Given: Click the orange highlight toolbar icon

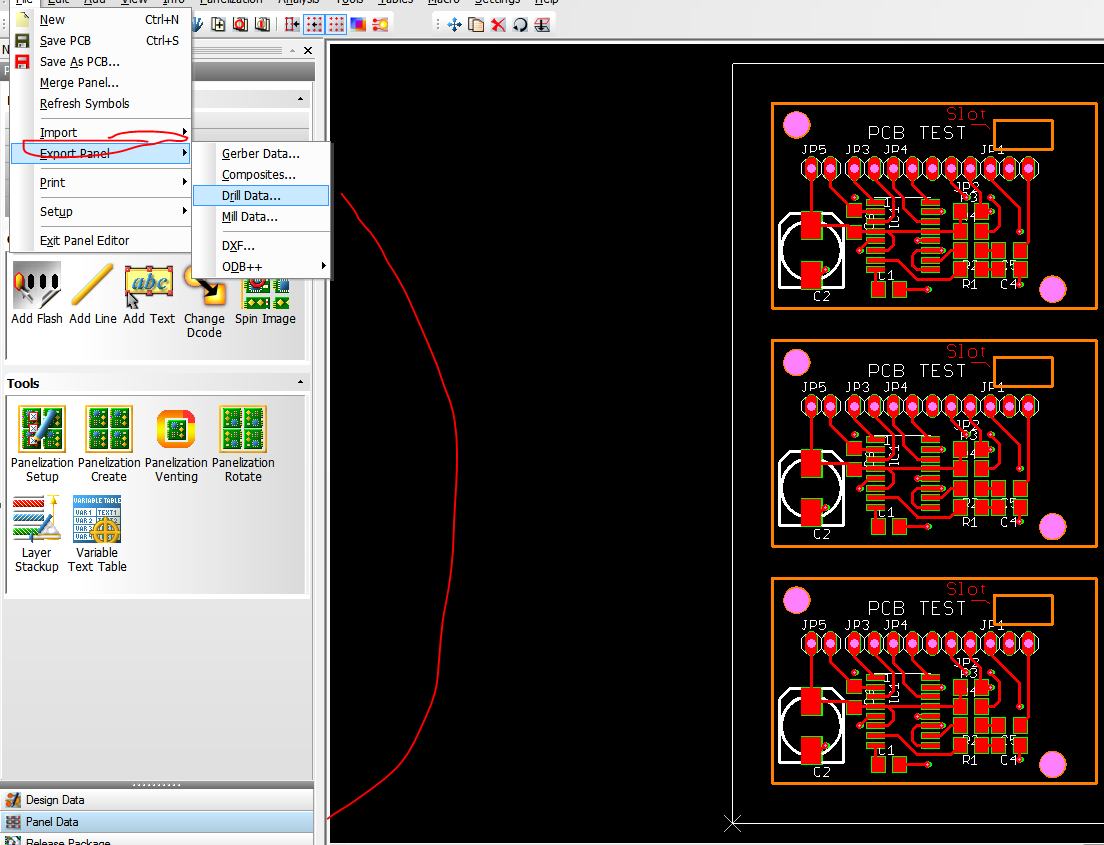Looking at the screenshot, I should click(x=380, y=25).
